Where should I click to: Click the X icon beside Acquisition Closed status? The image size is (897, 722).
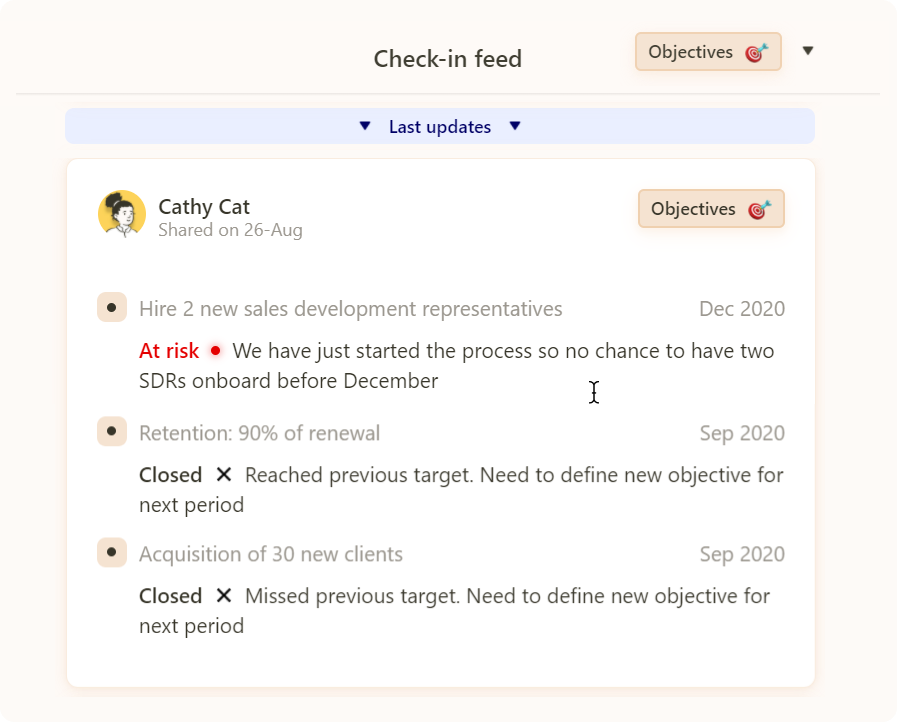[224, 596]
